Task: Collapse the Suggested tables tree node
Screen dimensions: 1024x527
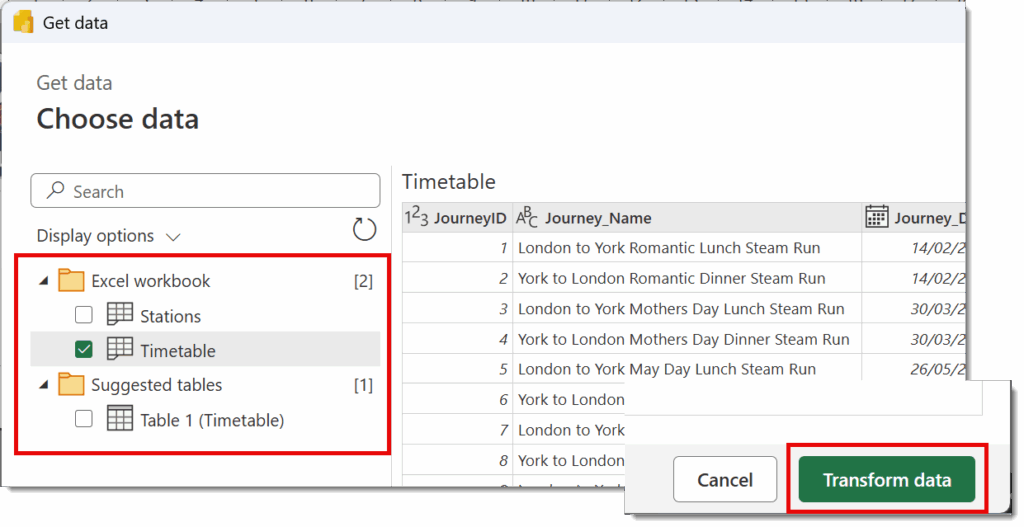Action: [x=44, y=385]
